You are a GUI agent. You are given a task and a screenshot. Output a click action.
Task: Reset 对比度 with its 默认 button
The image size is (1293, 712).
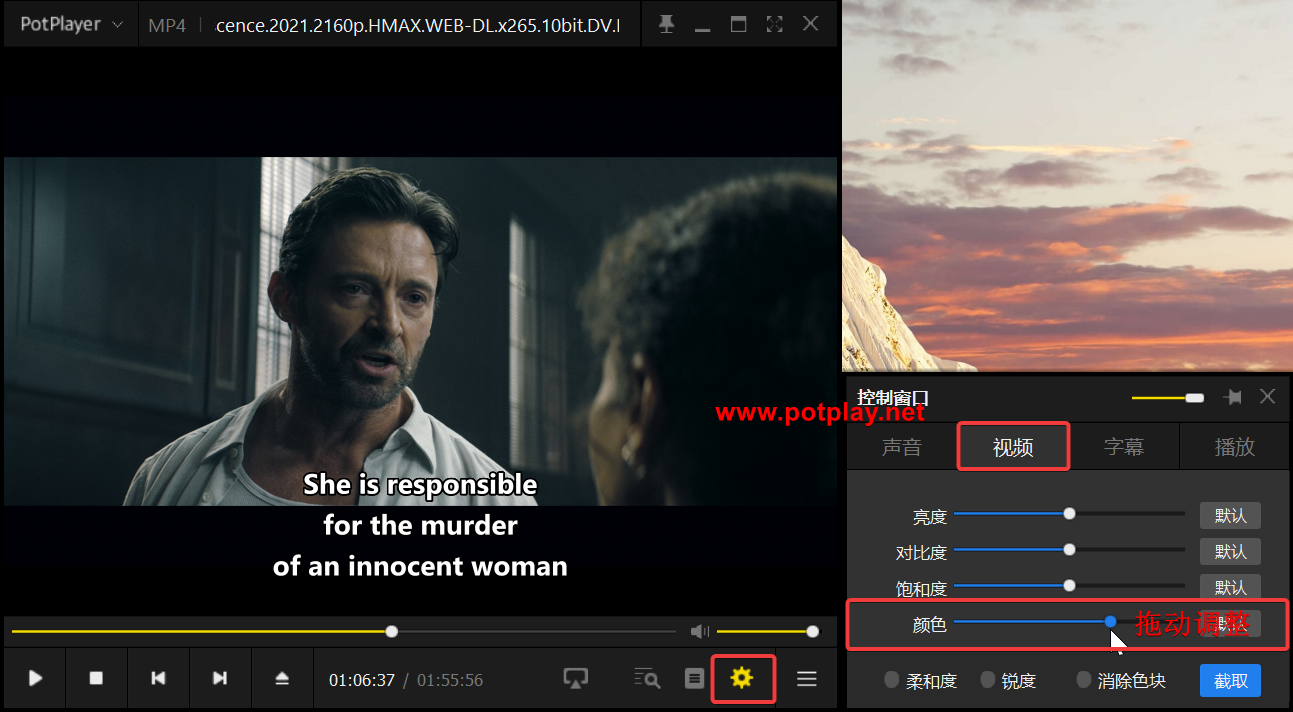(1230, 551)
